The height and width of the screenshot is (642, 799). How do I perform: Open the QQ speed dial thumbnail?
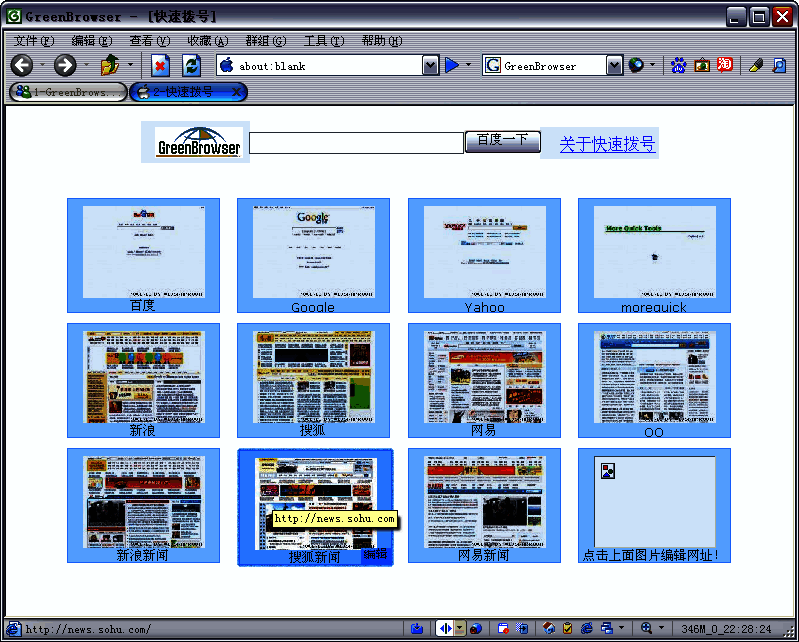click(x=654, y=377)
